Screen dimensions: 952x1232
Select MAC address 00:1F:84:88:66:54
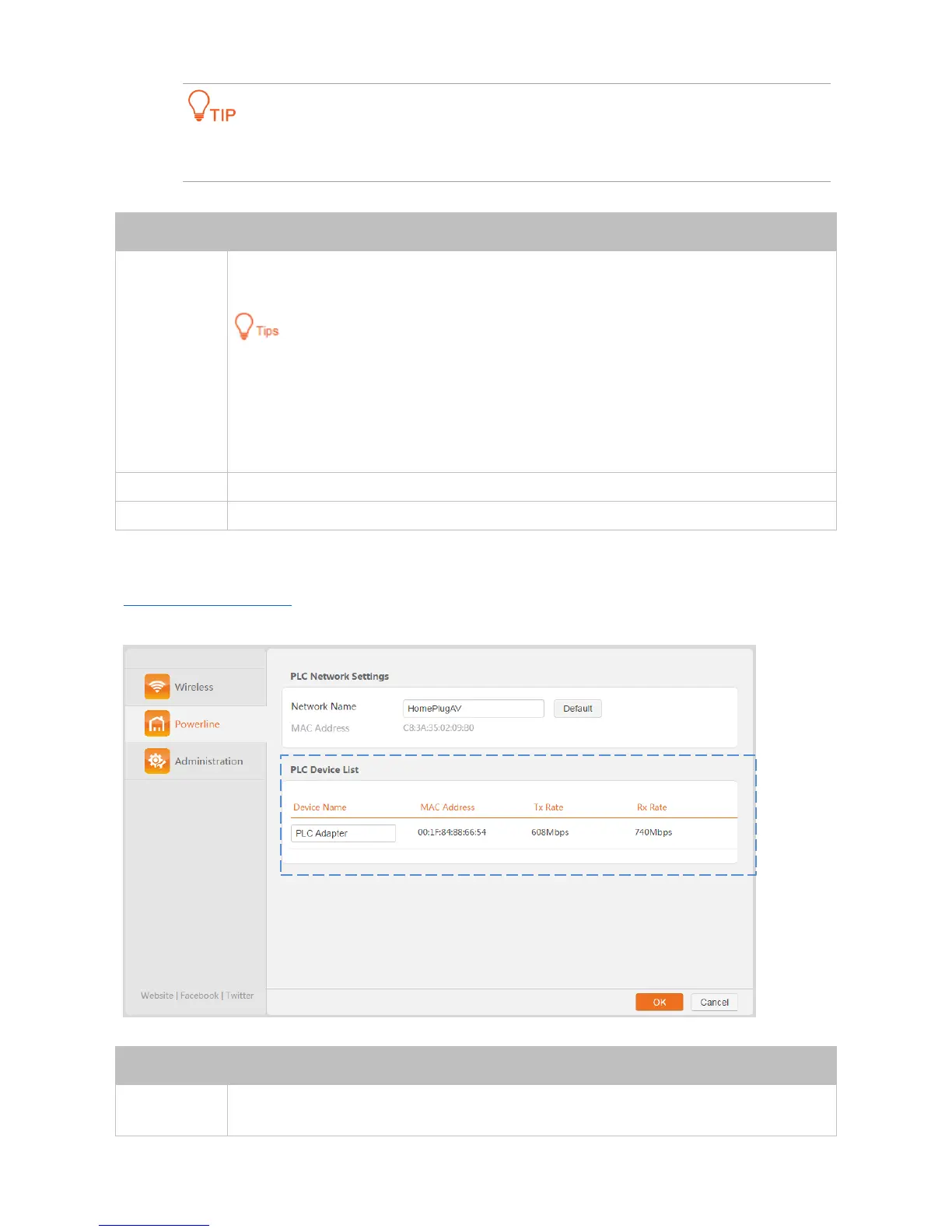(x=452, y=832)
